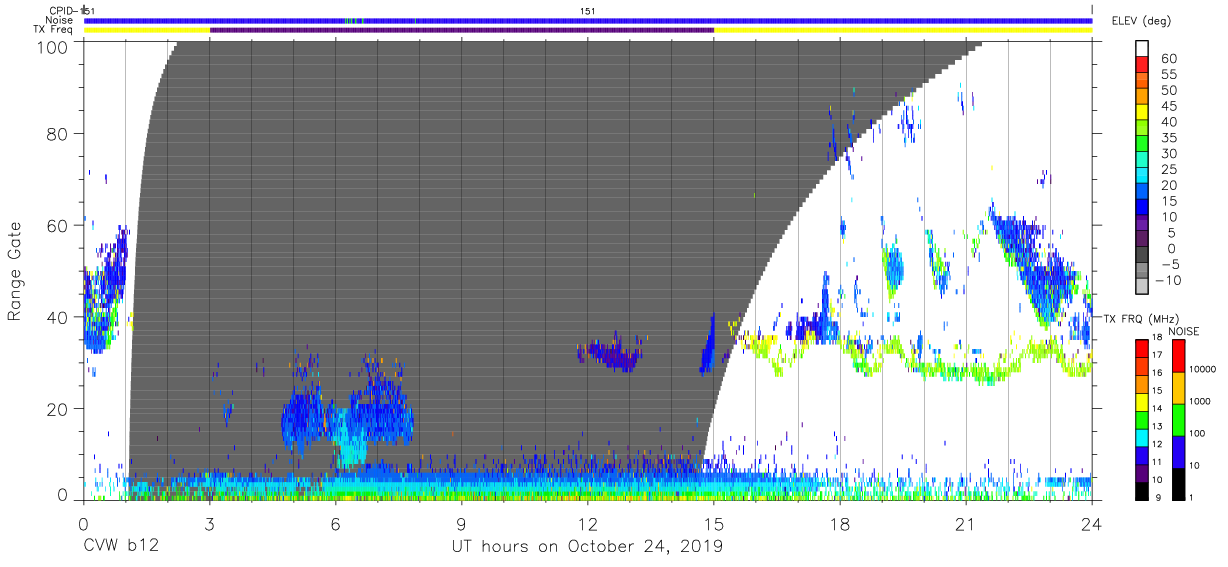Click the blue Noise bar above the plot
Screen dimensions: 1228x567
[588, 20]
